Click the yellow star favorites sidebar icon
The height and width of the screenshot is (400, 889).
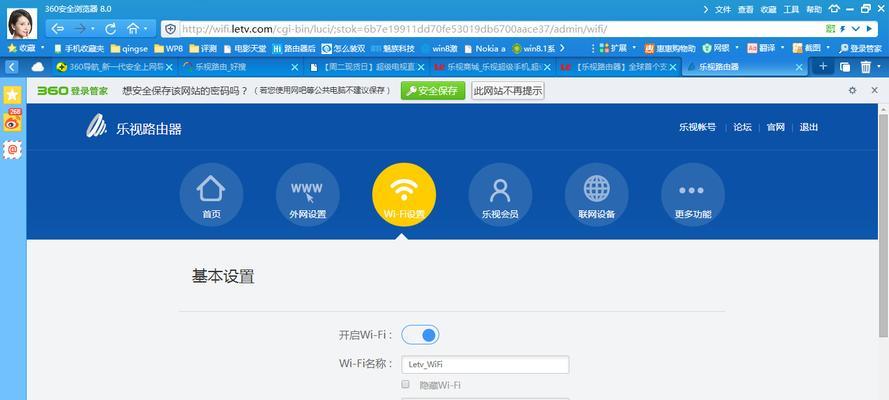click(12, 95)
